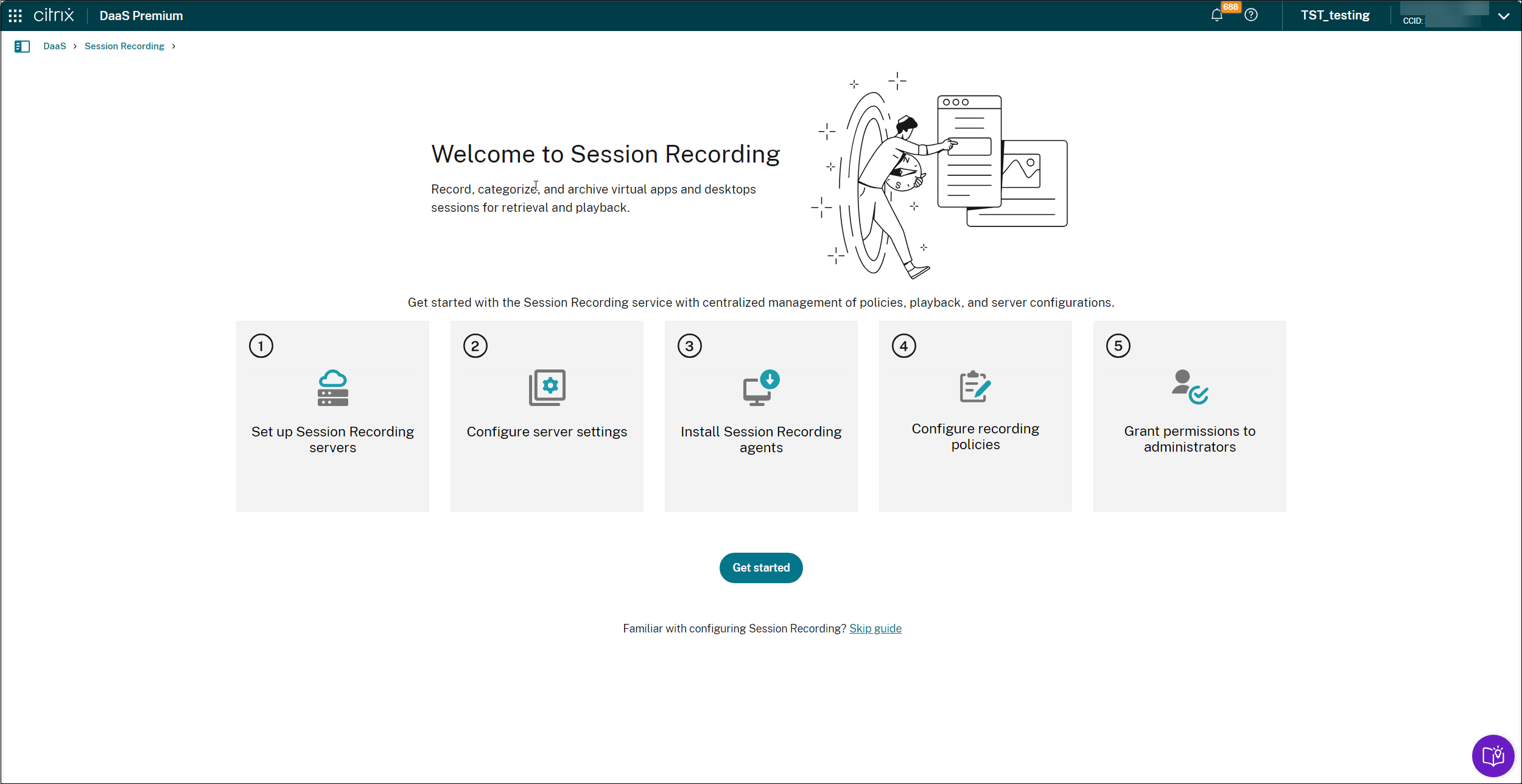Select the Configure server settings gear icon

[x=546, y=388]
